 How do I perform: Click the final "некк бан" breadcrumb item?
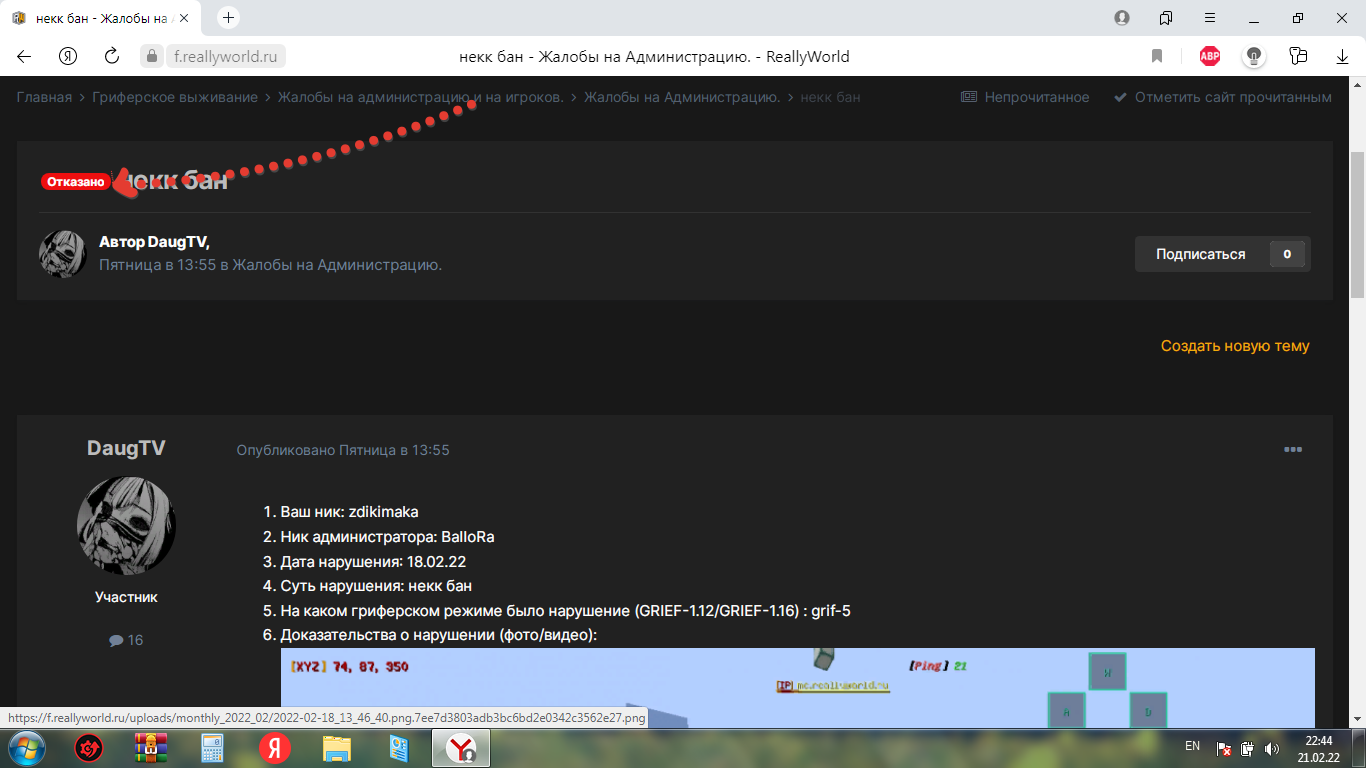coord(831,97)
